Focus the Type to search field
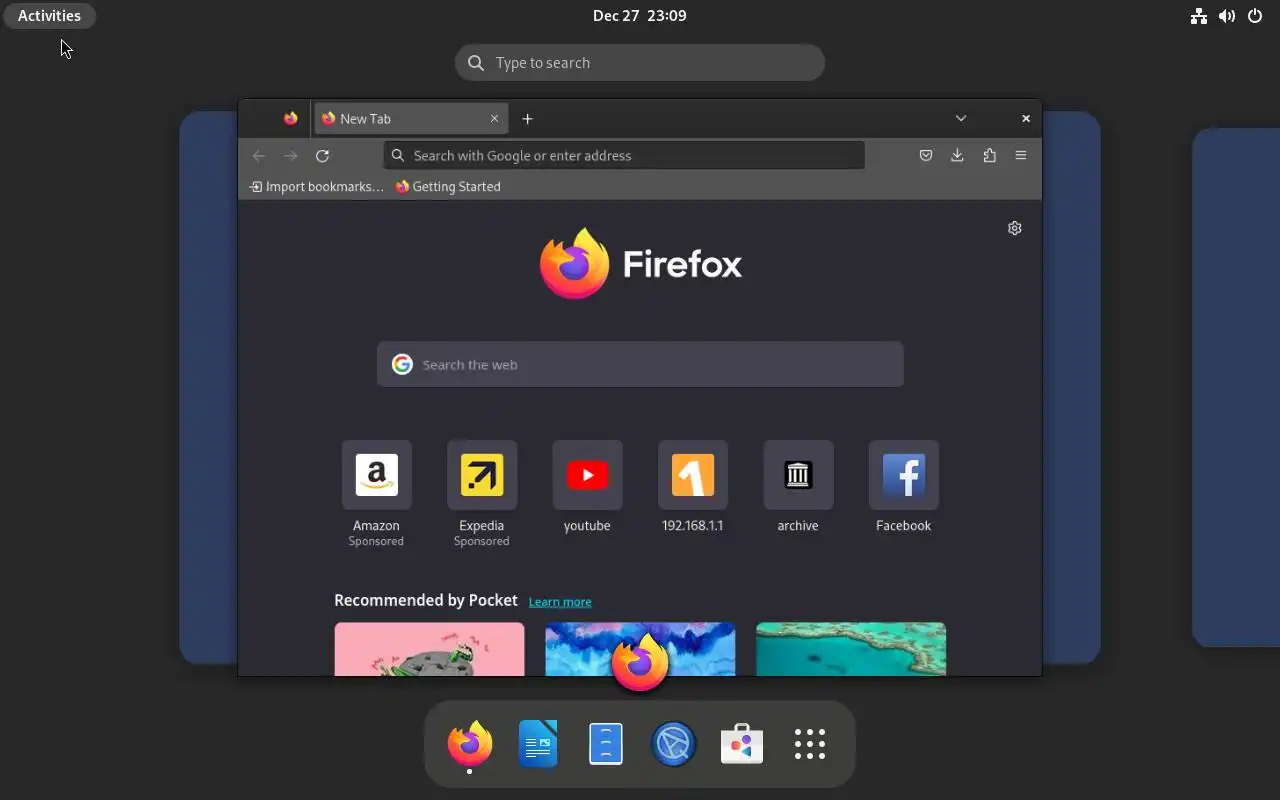The height and width of the screenshot is (800, 1280). point(640,62)
